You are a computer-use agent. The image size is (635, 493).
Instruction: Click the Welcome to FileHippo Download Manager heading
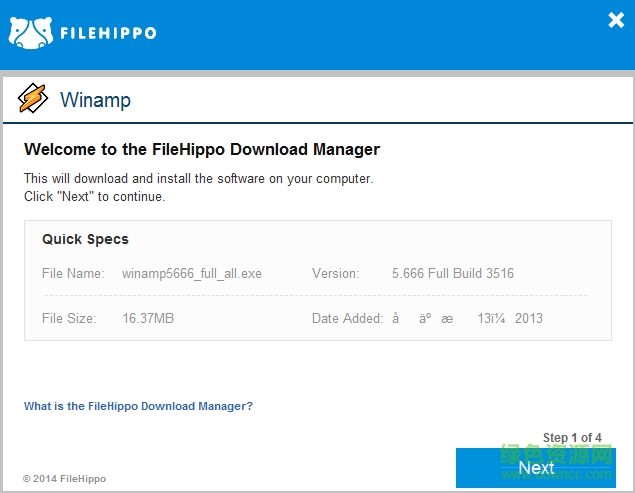(202, 150)
